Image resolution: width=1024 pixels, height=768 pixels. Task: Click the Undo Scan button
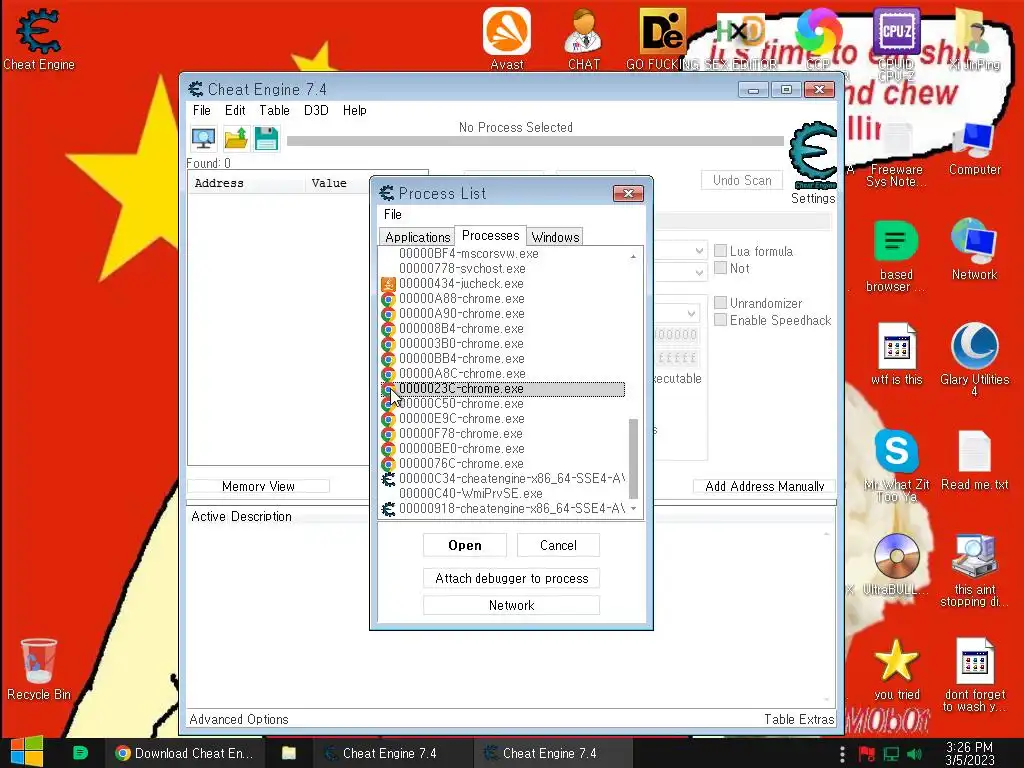point(742,180)
